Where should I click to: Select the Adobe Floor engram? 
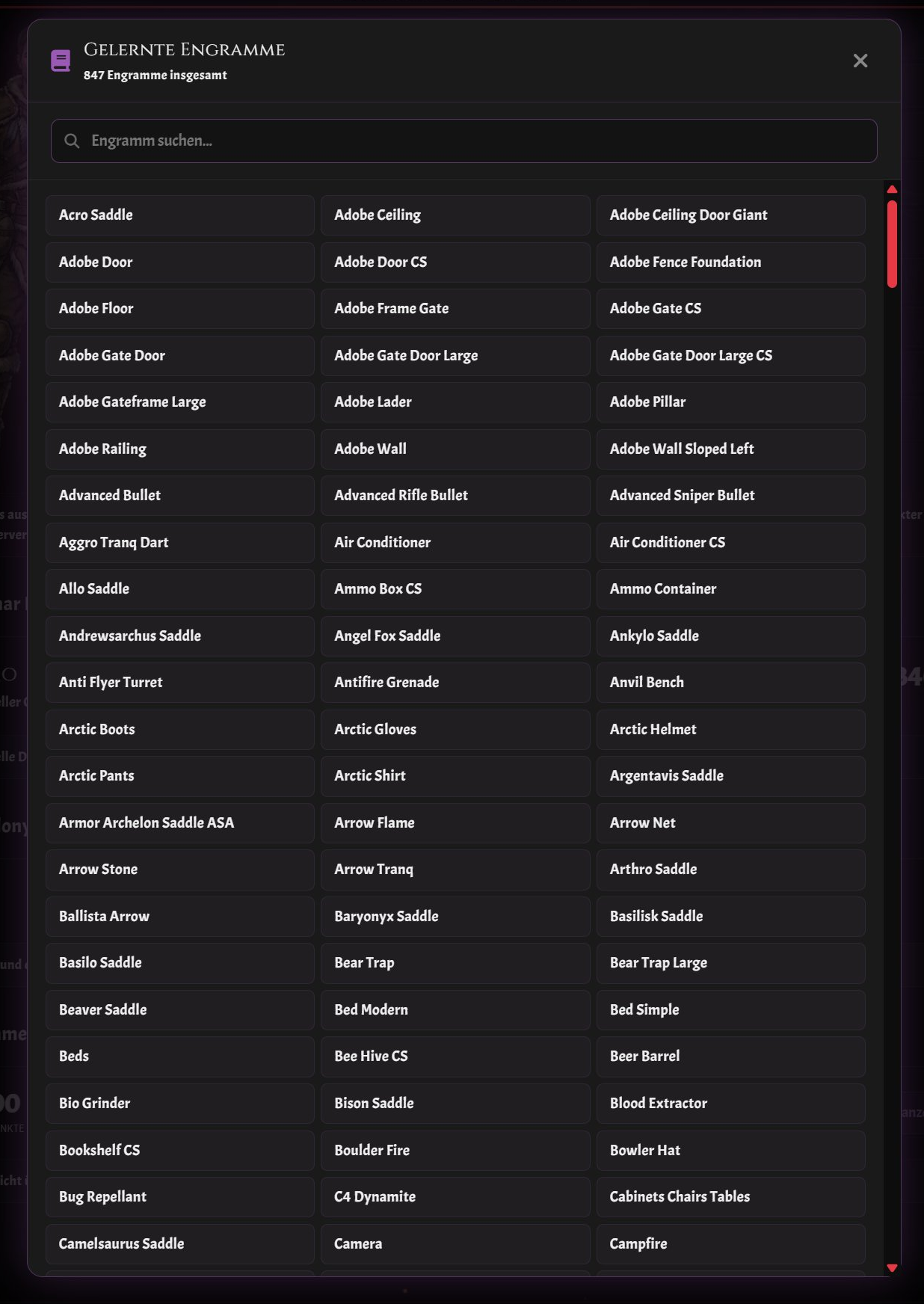click(180, 309)
